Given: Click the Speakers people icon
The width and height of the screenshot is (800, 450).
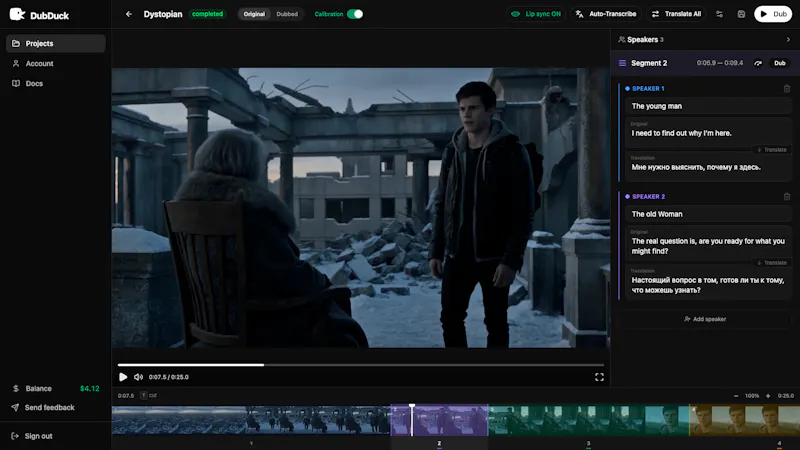Looking at the screenshot, I should pos(621,39).
